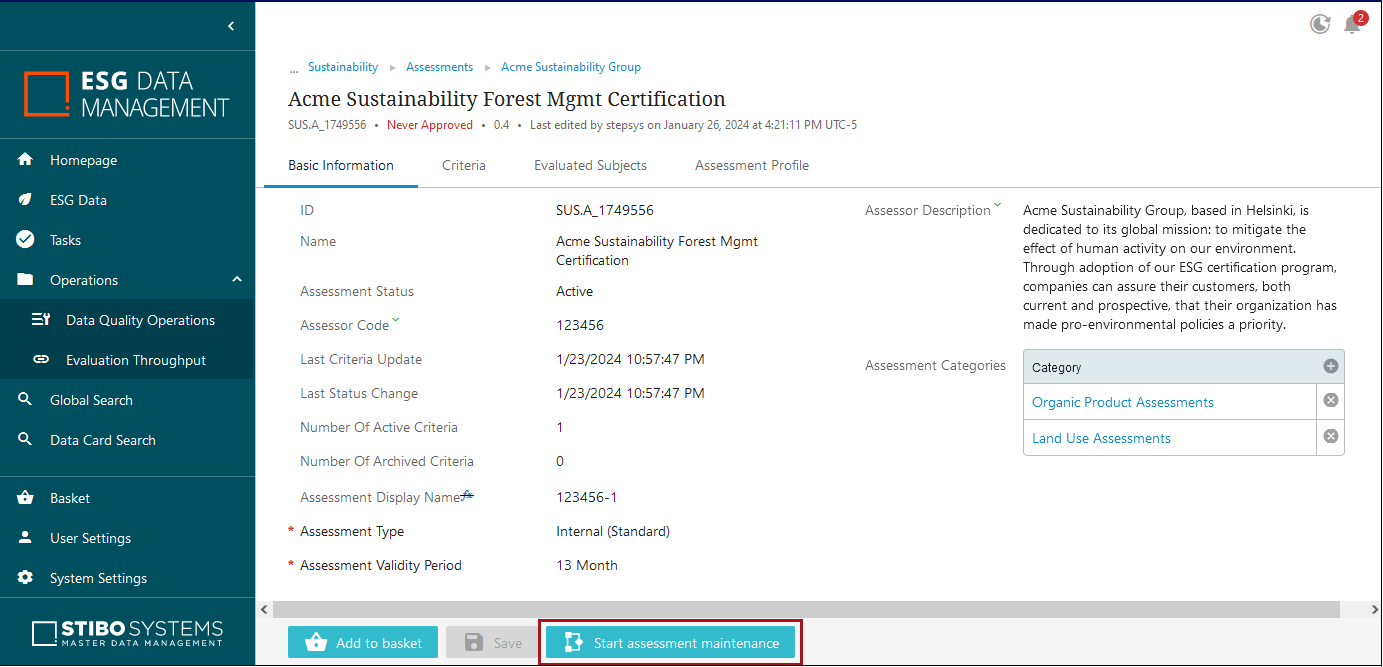Collapse the left navigation sidebar

click(x=231, y=26)
